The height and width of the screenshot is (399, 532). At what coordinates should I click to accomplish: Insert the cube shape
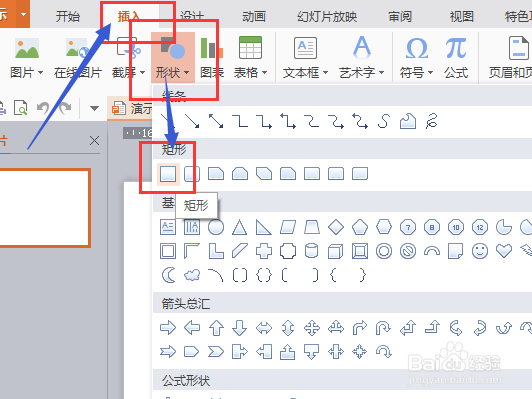tap(336, 252)
